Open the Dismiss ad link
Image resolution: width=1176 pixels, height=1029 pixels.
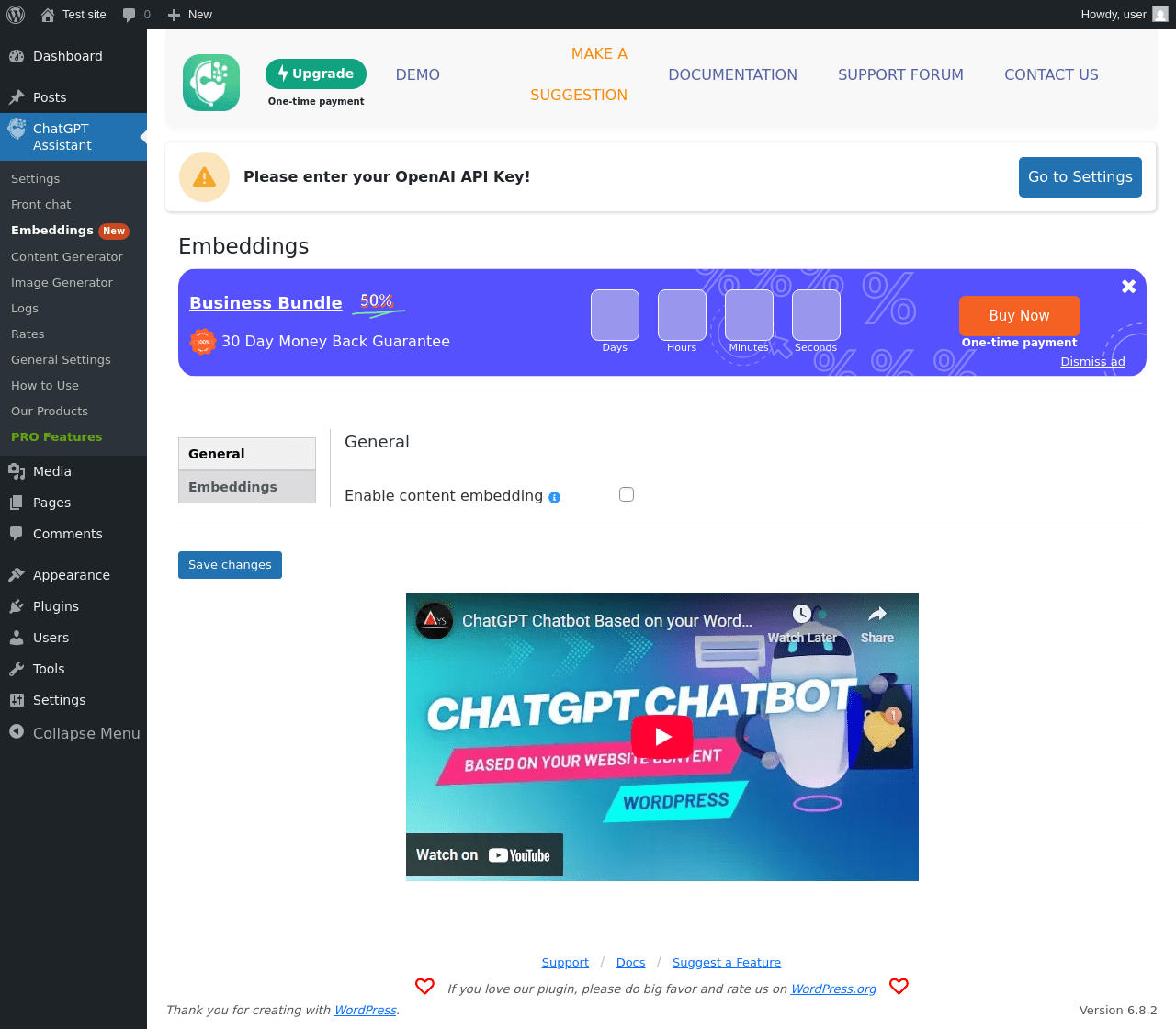(x=1092, y=362)
